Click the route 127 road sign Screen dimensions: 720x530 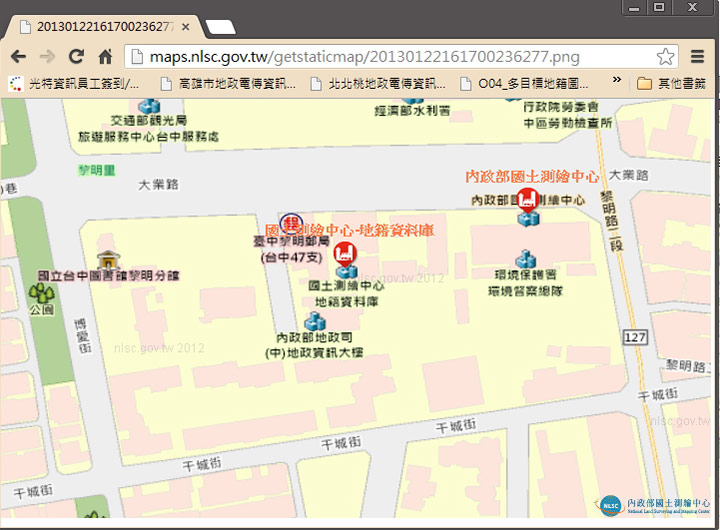tap(635, 338)
